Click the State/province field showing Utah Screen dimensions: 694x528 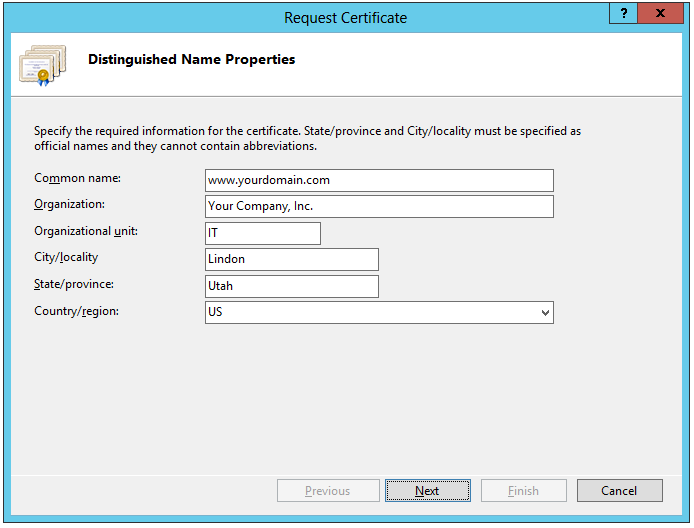(291, 286)
